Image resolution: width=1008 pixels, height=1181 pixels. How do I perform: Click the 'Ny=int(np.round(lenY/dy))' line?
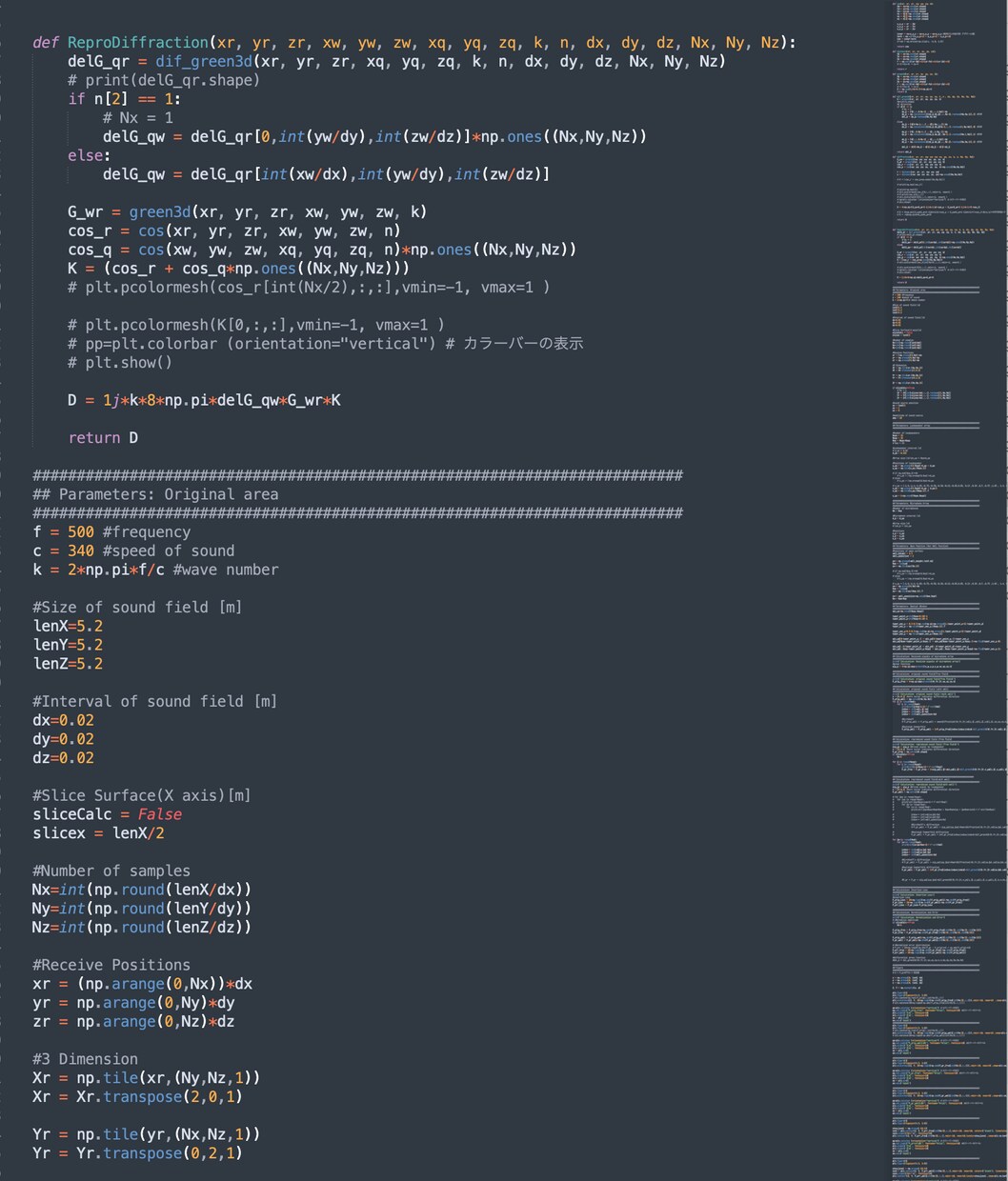[x=142, y=909]
